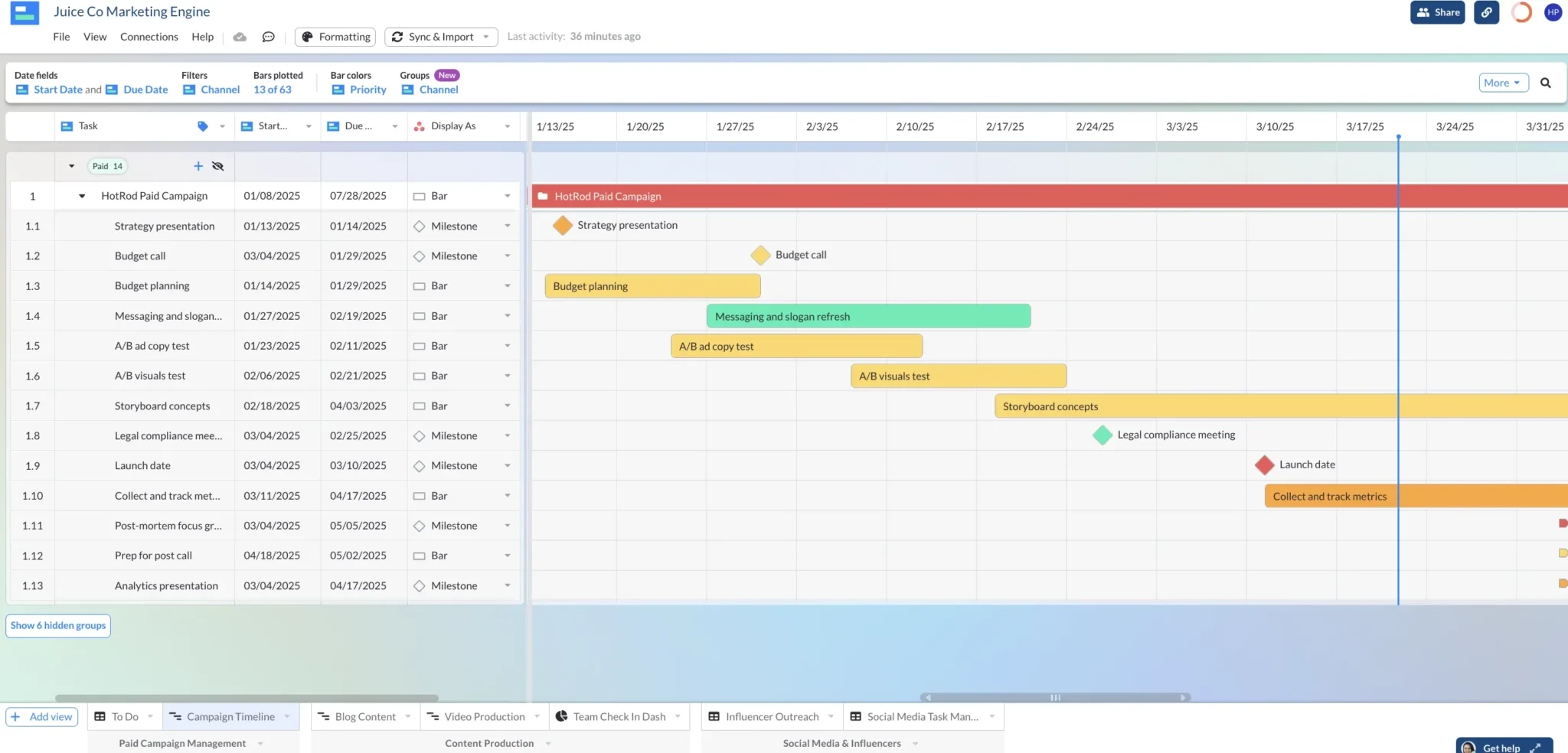Screen dimensions: 1568x753
Task: Open the Connections menu
Action: (149, 36)
